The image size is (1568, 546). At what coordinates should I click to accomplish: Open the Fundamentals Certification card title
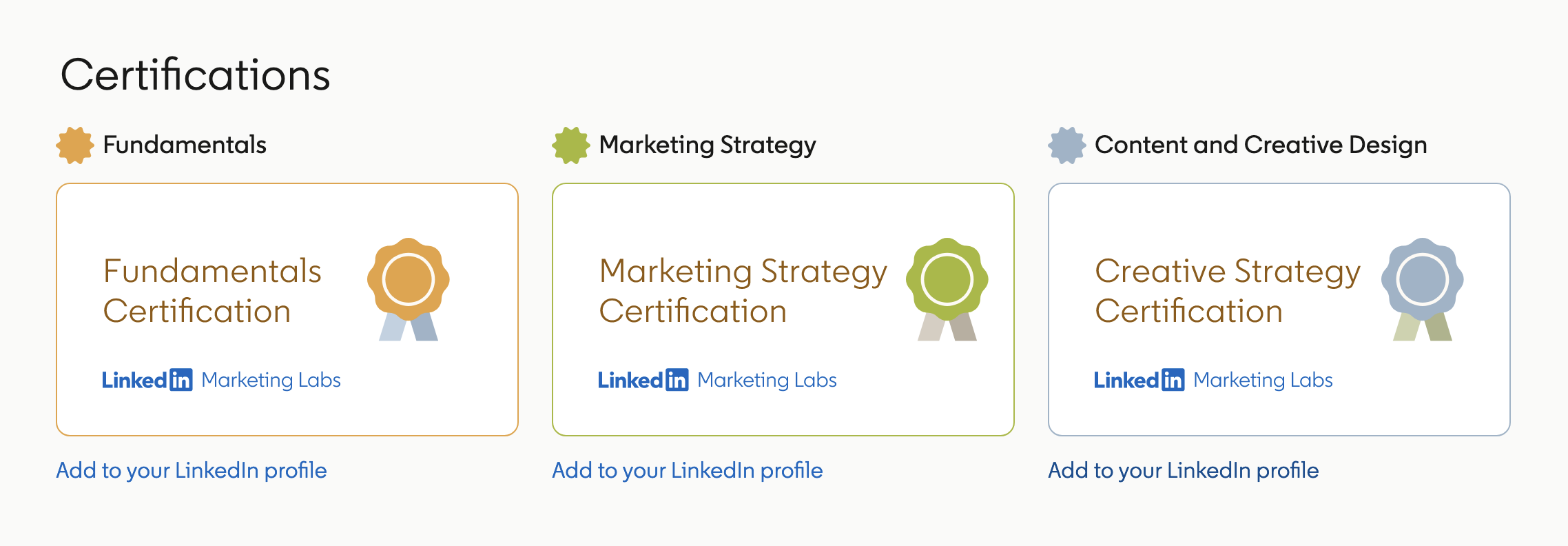tap(212, 291)
